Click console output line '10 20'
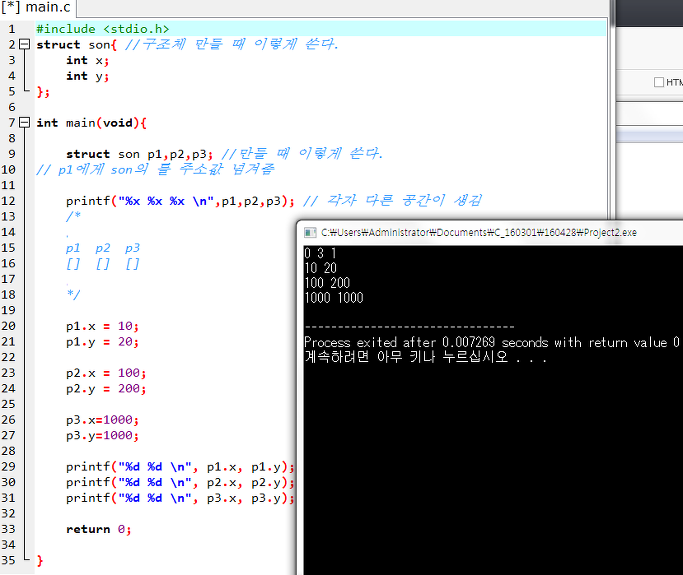This screenshot has height=575, width=683. [x=321, y=268]
